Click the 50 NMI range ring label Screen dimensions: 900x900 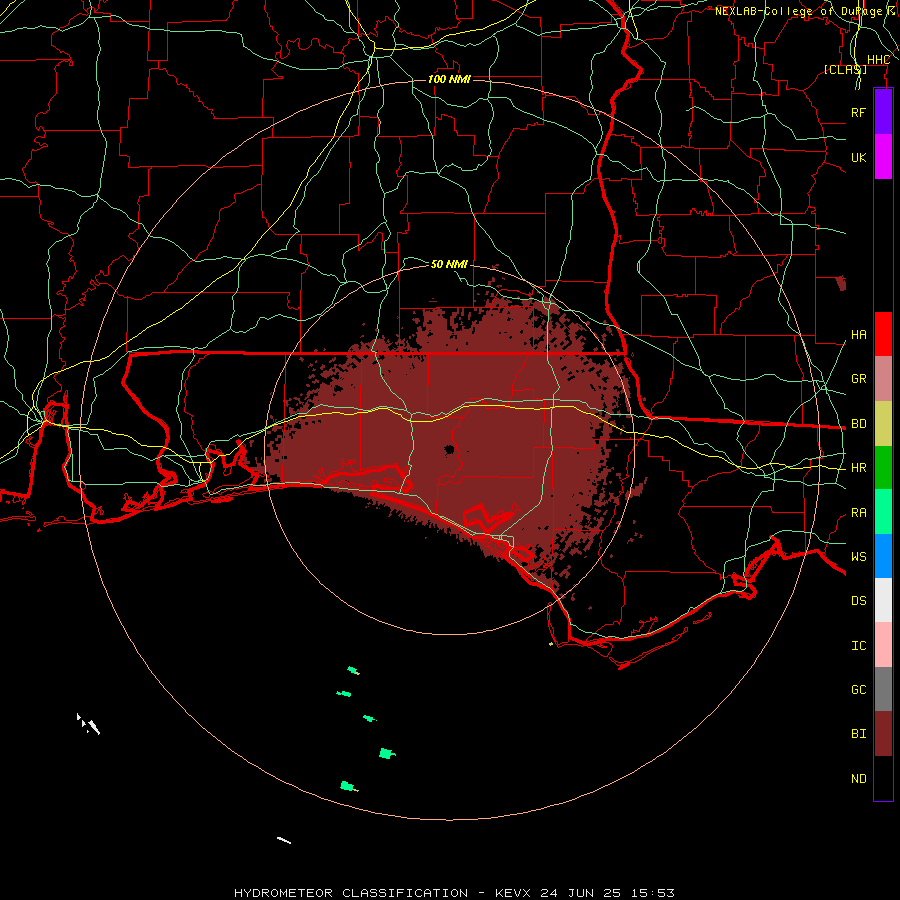tap(449, 264)
